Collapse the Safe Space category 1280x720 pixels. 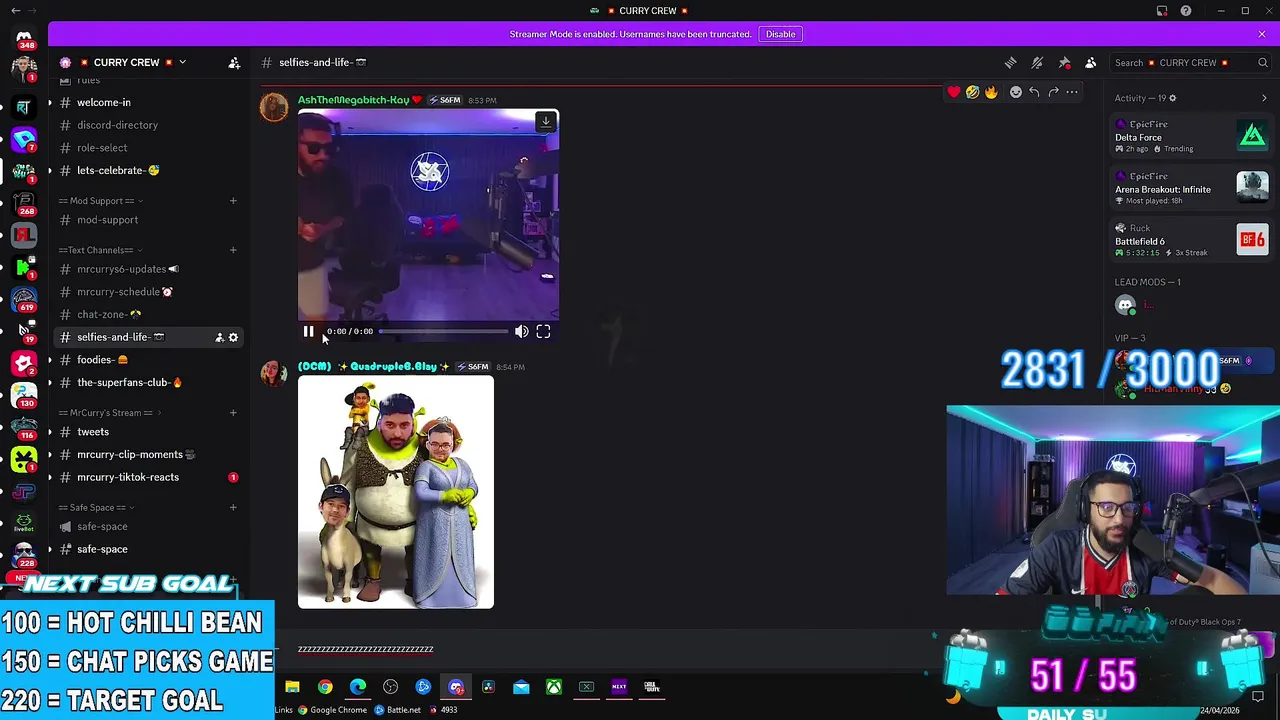coord(97,508)
